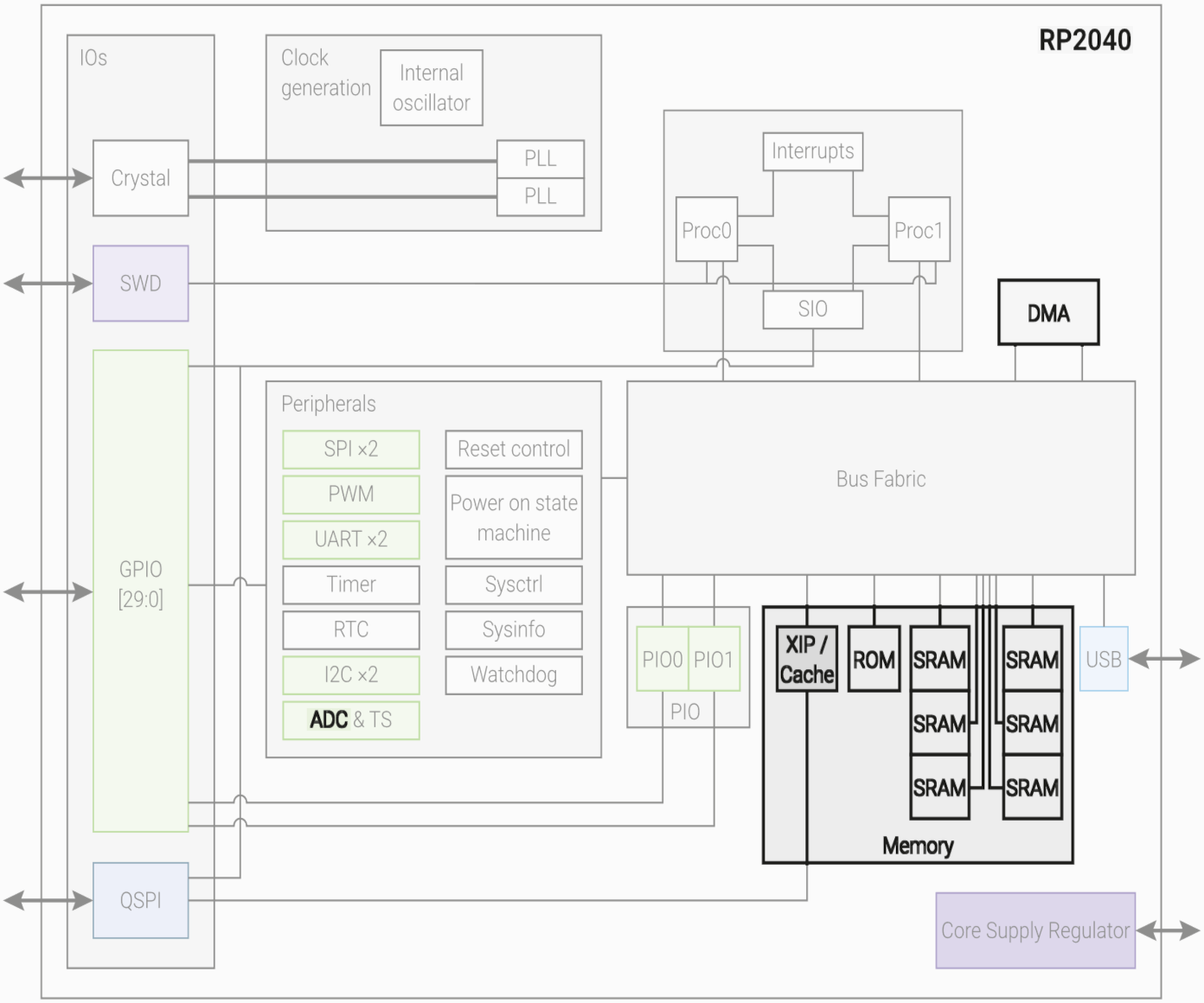The width and height of the screenshot is (1204, 1003).
Task: Select the QSPI block
Action: tap(141, 900)
